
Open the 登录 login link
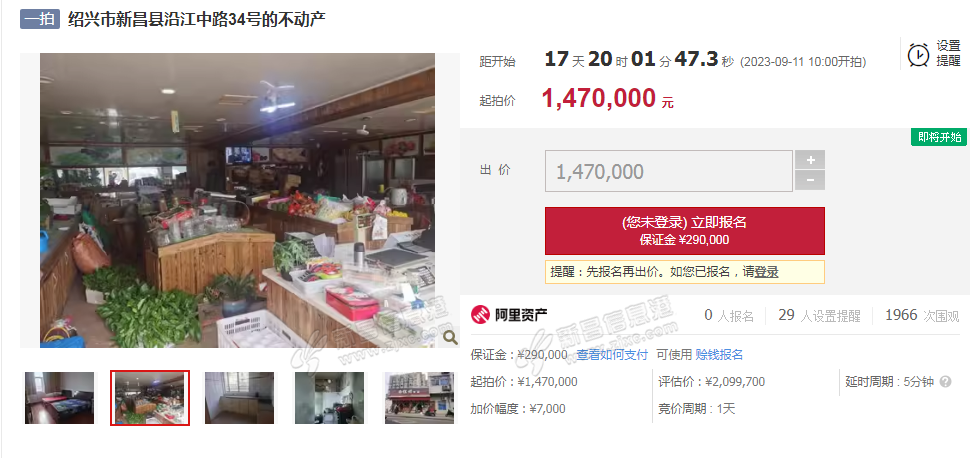coord(766,272)
